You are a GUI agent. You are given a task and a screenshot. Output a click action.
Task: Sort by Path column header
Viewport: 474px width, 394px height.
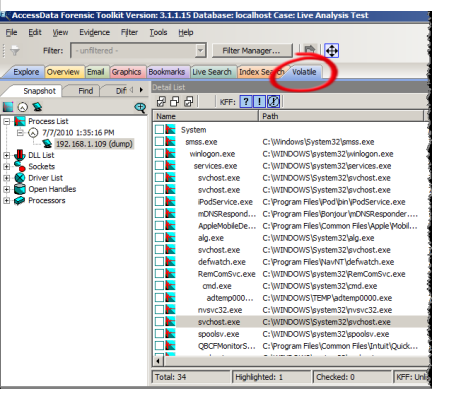[x=341, y=116]
